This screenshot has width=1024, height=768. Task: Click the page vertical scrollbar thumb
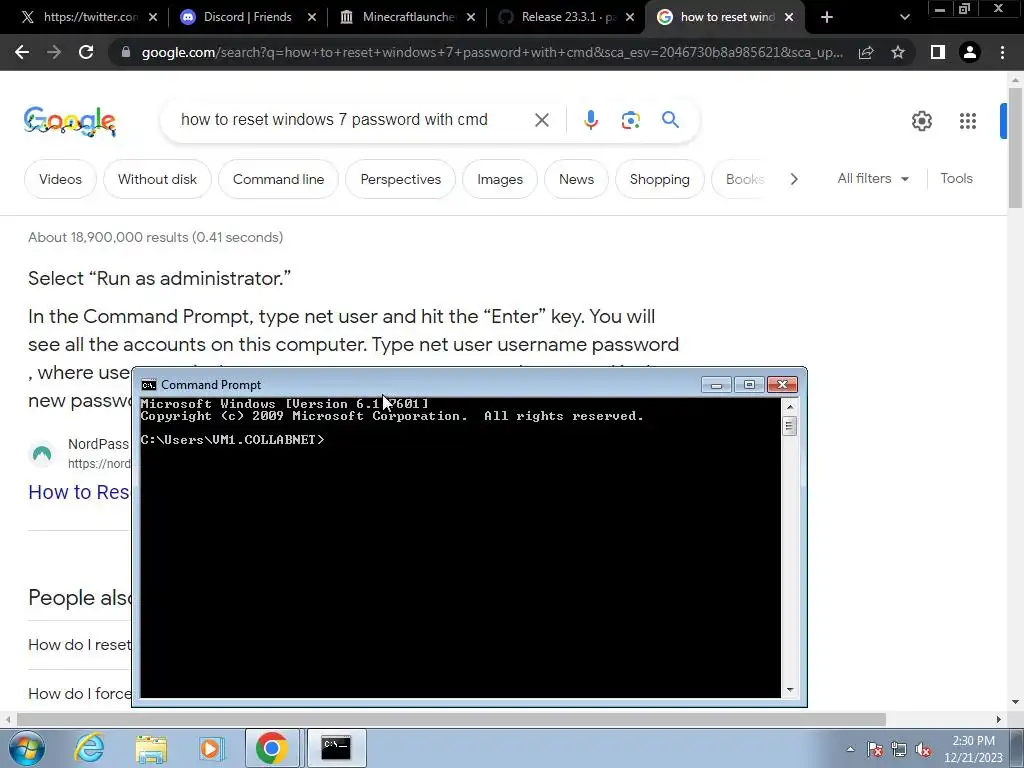point(1015,148)
